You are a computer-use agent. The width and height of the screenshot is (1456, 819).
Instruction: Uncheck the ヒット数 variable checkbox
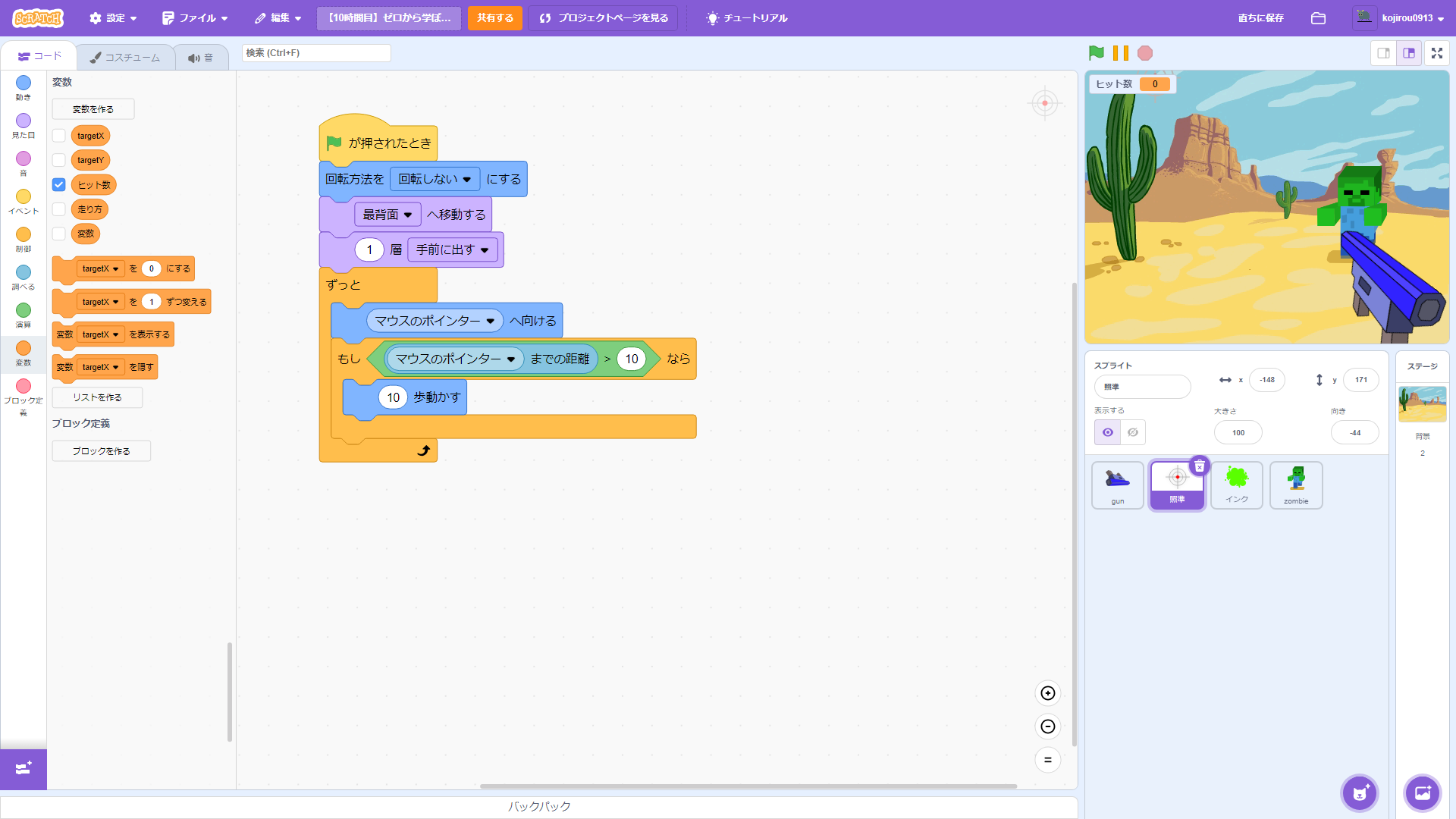(x=59, y=185)
